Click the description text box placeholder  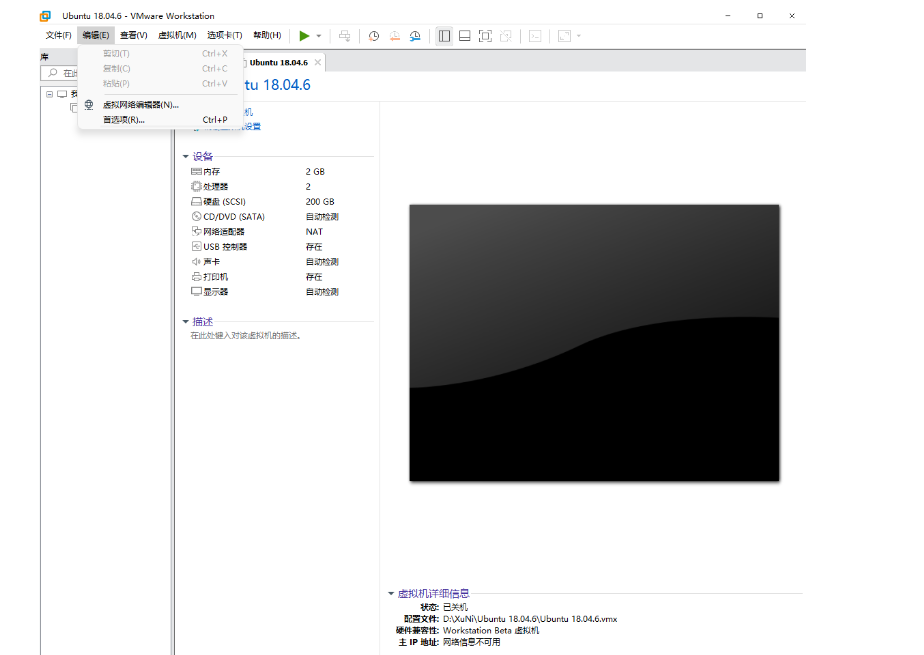pyautogui.click(x=246, y=336)
